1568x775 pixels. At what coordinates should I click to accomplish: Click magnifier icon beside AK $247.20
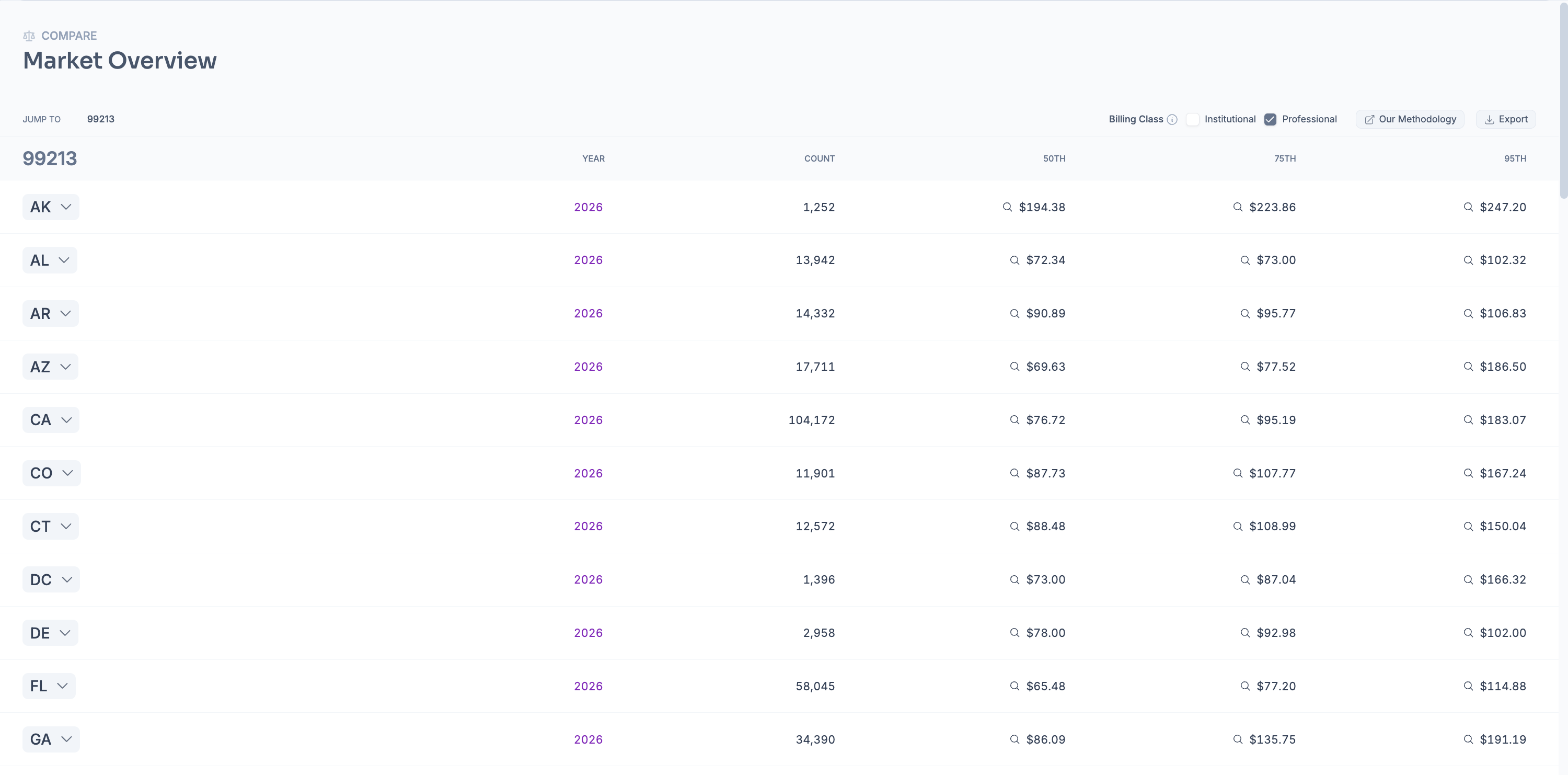(x=1468, y=207)
